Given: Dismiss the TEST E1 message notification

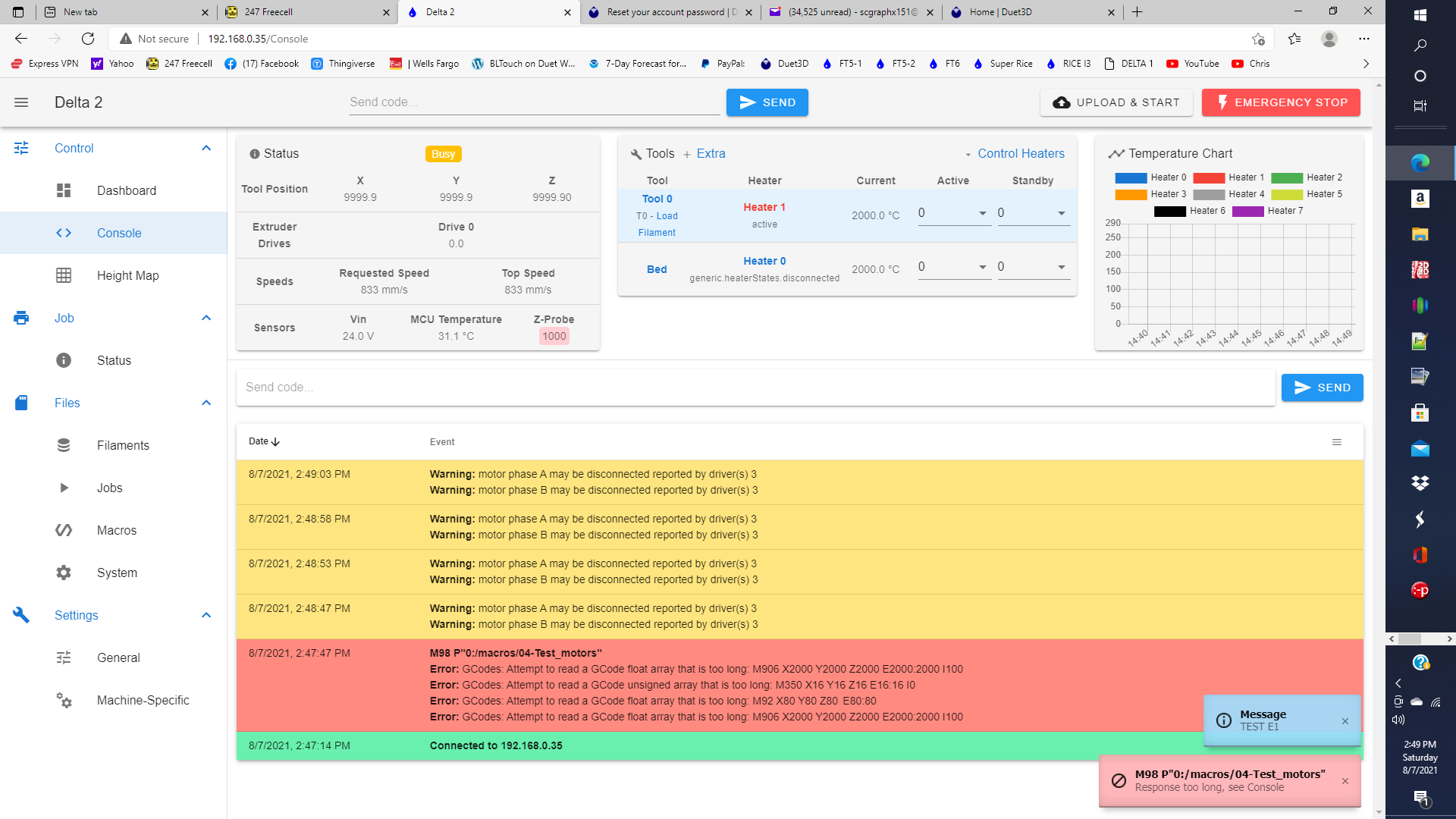Looking at the screenshot, I should click(x=1345, y=721).
